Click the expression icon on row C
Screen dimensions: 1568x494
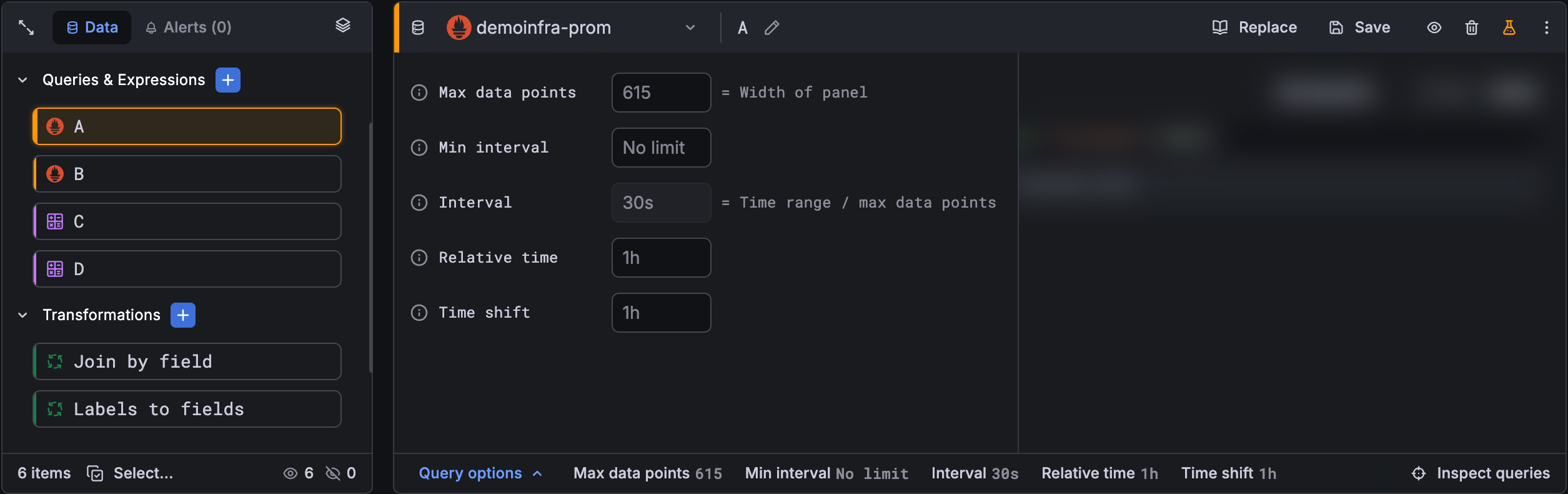tap(55, 221)
